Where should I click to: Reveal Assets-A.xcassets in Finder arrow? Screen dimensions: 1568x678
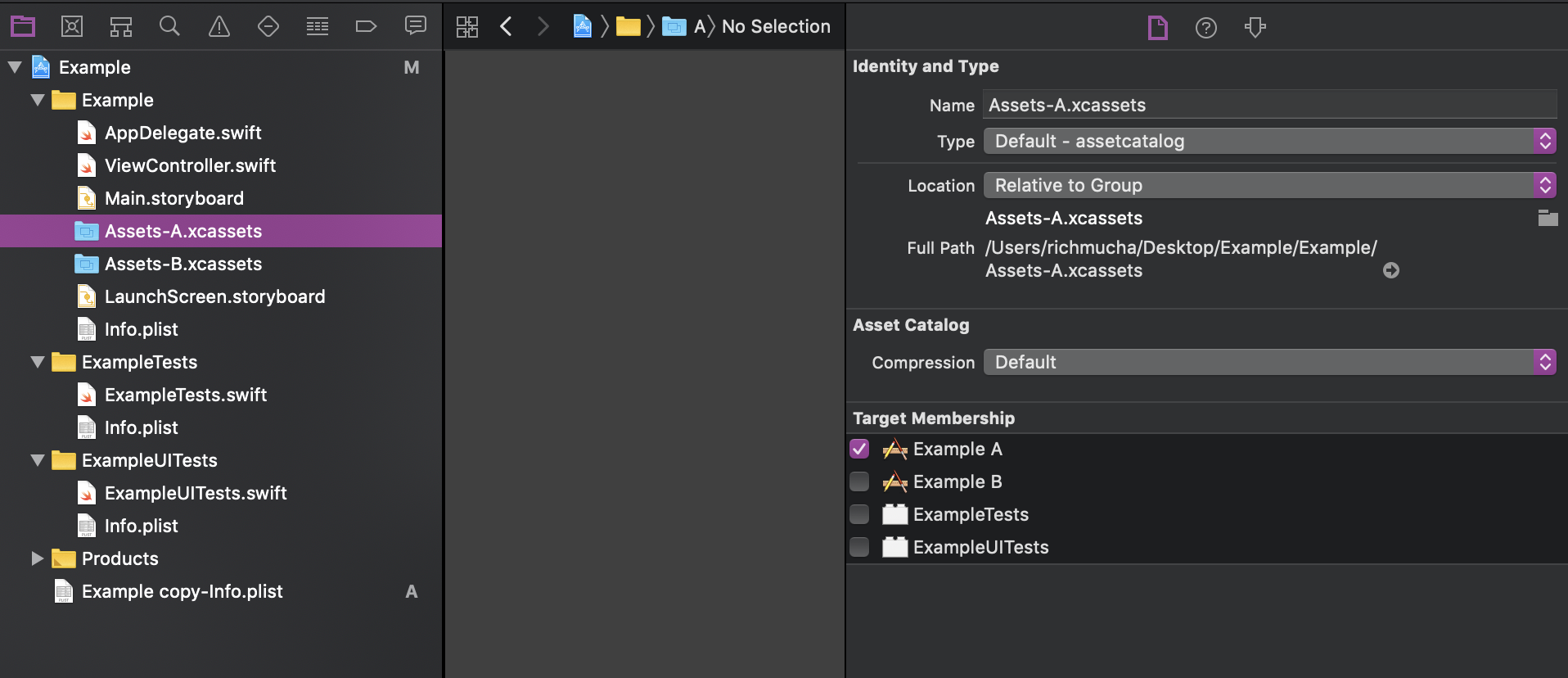[1390, 270]
